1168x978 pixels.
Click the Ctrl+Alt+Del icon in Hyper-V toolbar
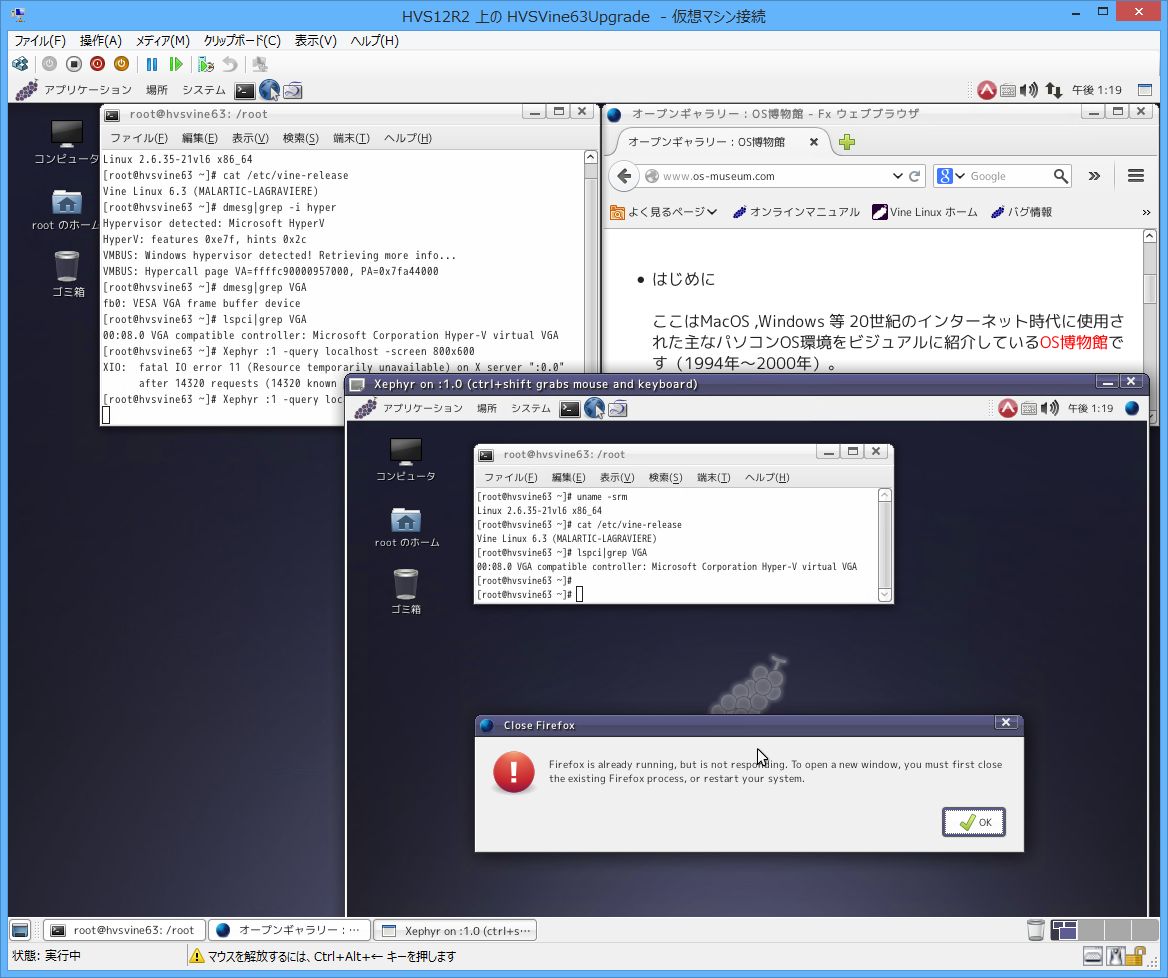[x=20, y=64]
